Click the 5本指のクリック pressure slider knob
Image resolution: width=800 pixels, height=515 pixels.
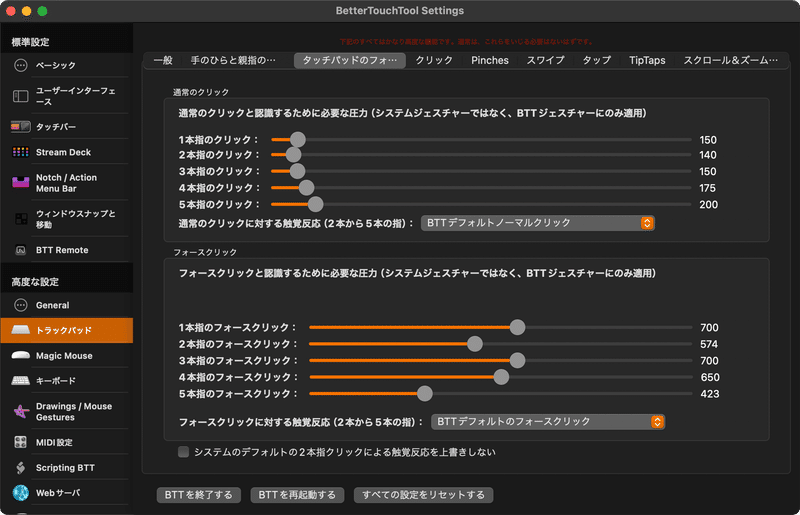[315, 204]
